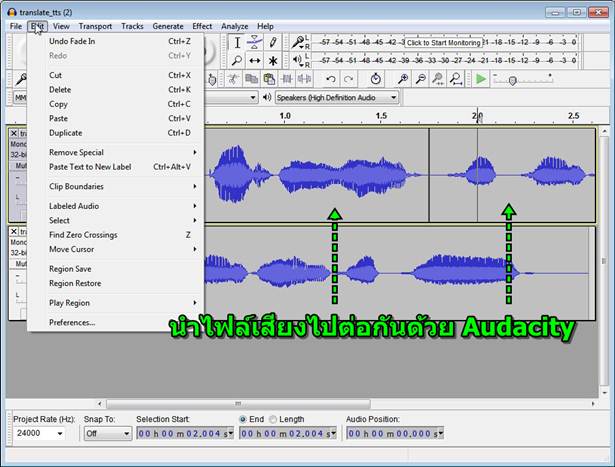Screen dimensions: 615x467
Task: Click the playback meter speaker icon
Action: click(x=298, y=60)
